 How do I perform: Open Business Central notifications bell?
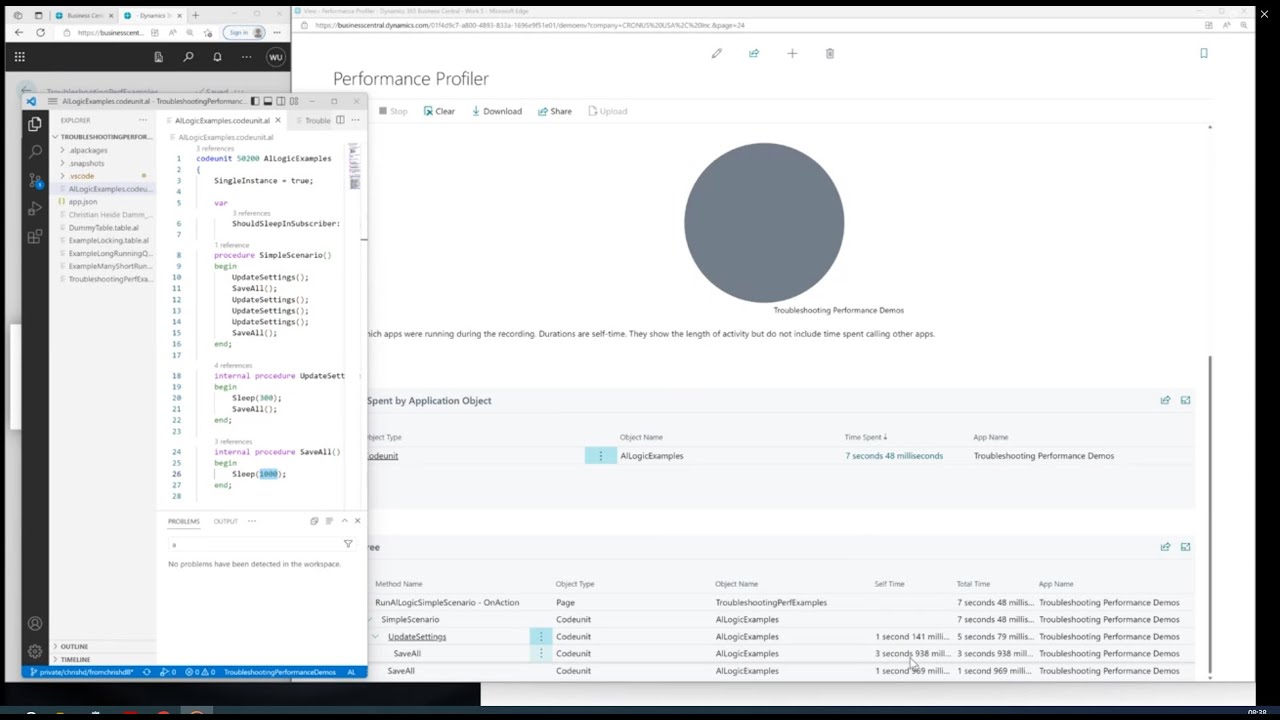(x=217, y=57)
